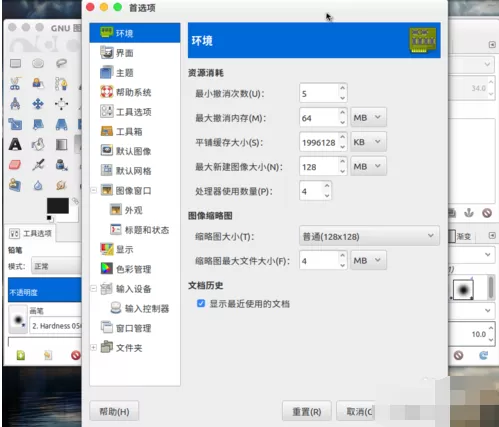Viewport: 499px width, 427px height.
Task: Click the anchor layer icon in right dock
Action: tap(469, 213)
